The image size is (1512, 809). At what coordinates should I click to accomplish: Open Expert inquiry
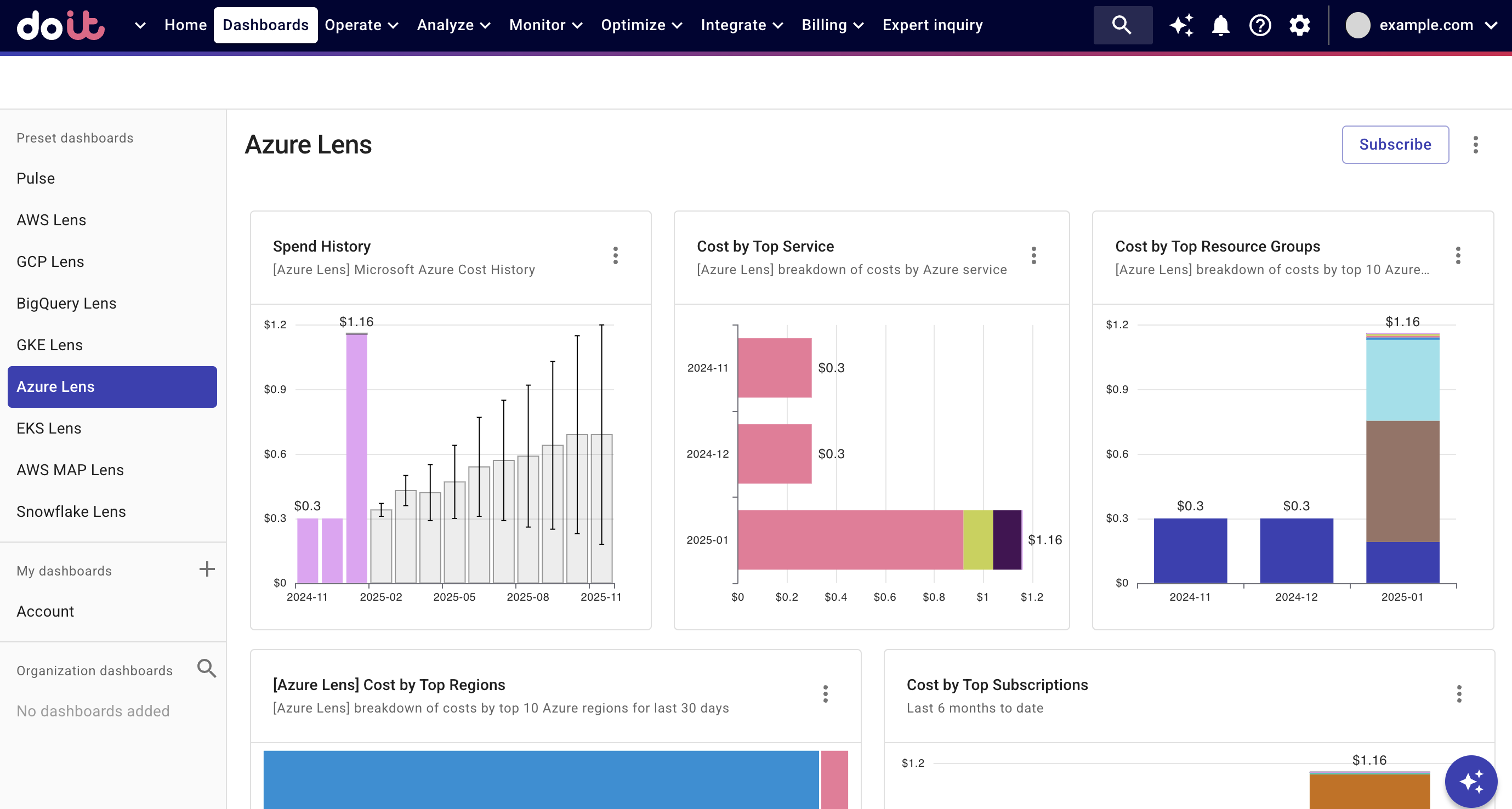pyautogui.click(x=933, y=25)
